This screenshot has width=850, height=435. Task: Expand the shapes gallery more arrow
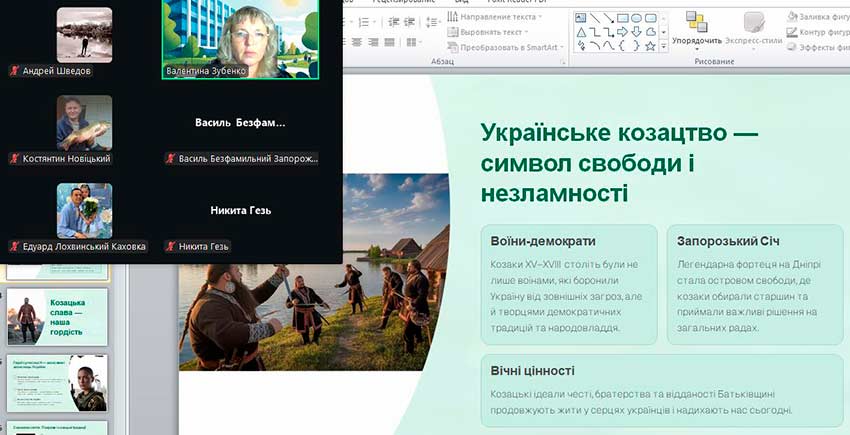coord(663,46)
